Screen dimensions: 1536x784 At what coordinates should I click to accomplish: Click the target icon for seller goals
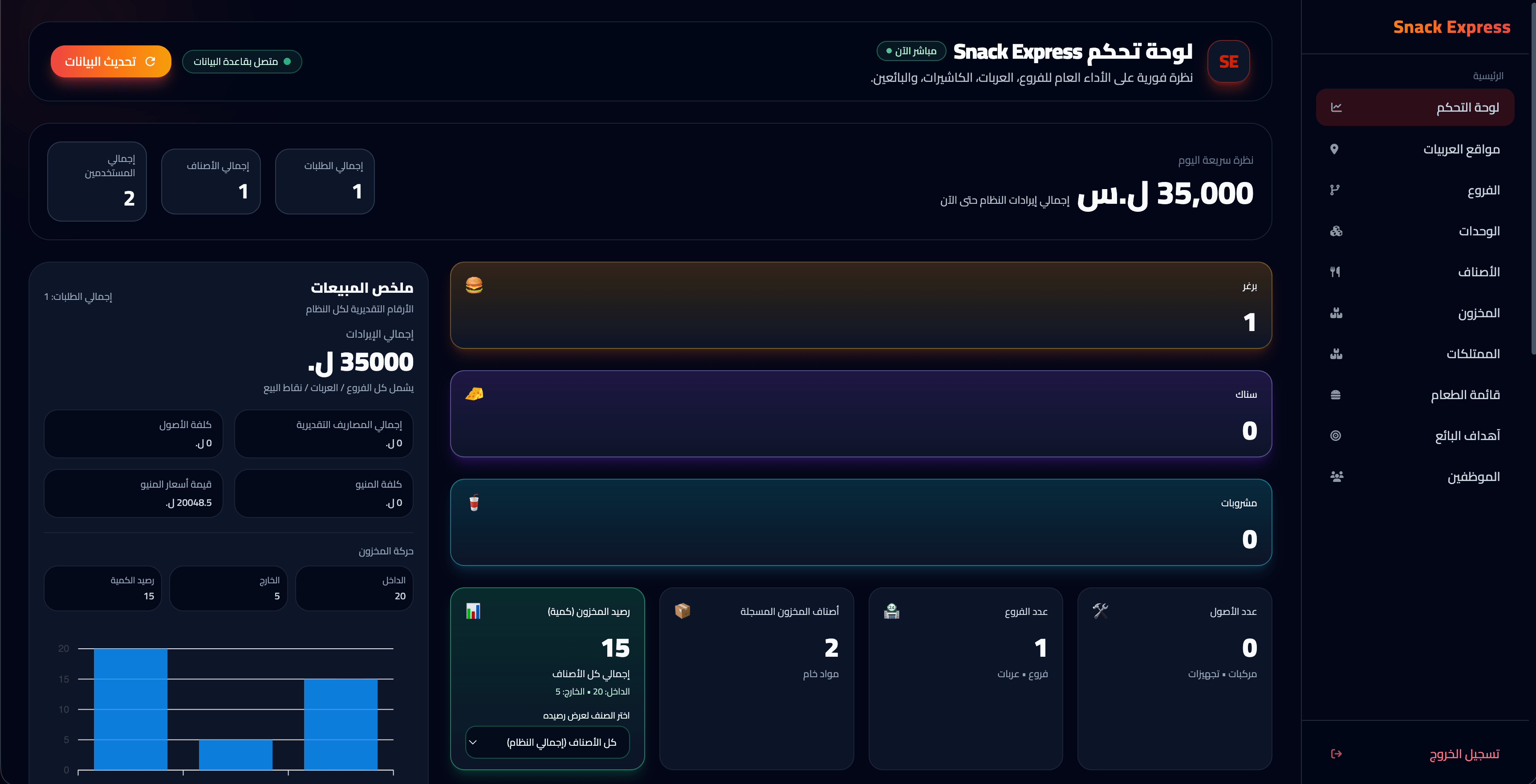pos(1336,436)
